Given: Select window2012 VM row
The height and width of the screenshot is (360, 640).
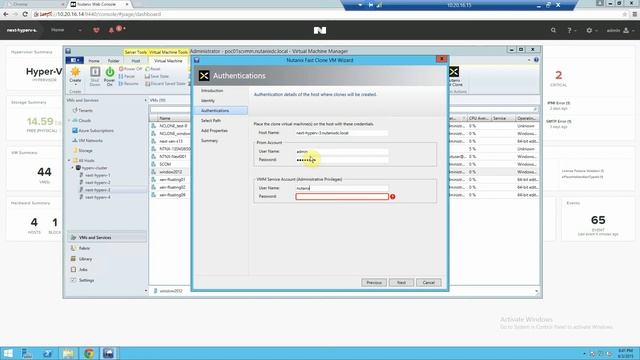Looking at the screenshot, I should [170, 172].
